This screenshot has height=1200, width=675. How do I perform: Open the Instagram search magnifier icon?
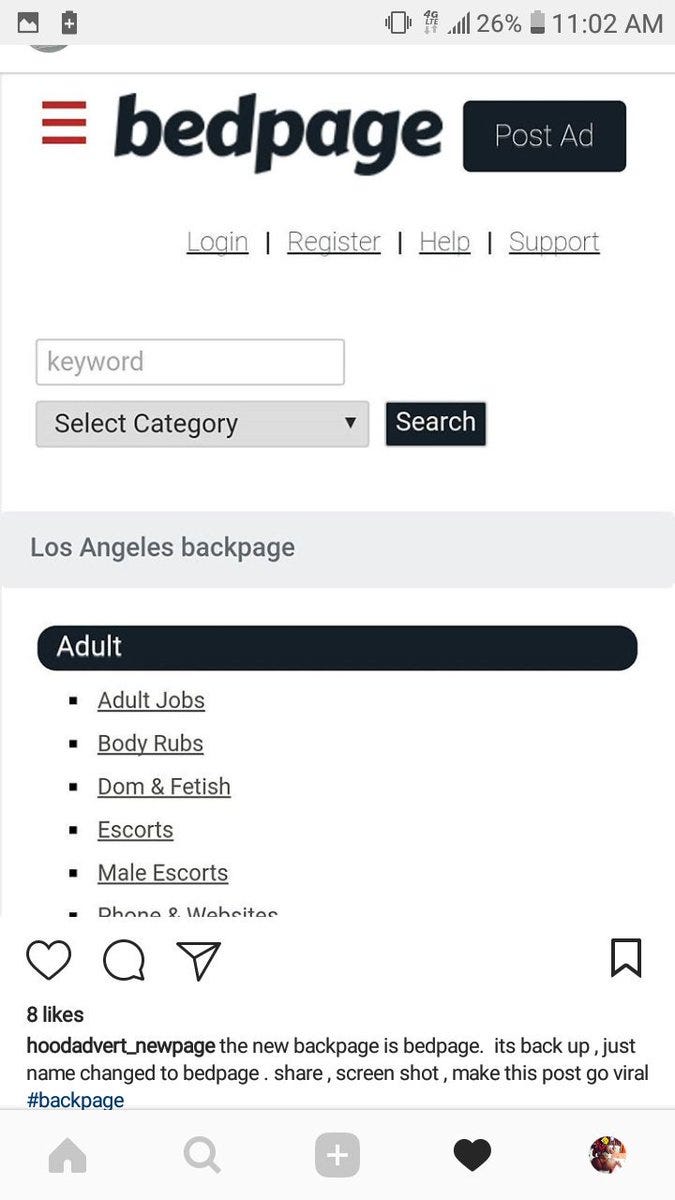(202, 1156)
